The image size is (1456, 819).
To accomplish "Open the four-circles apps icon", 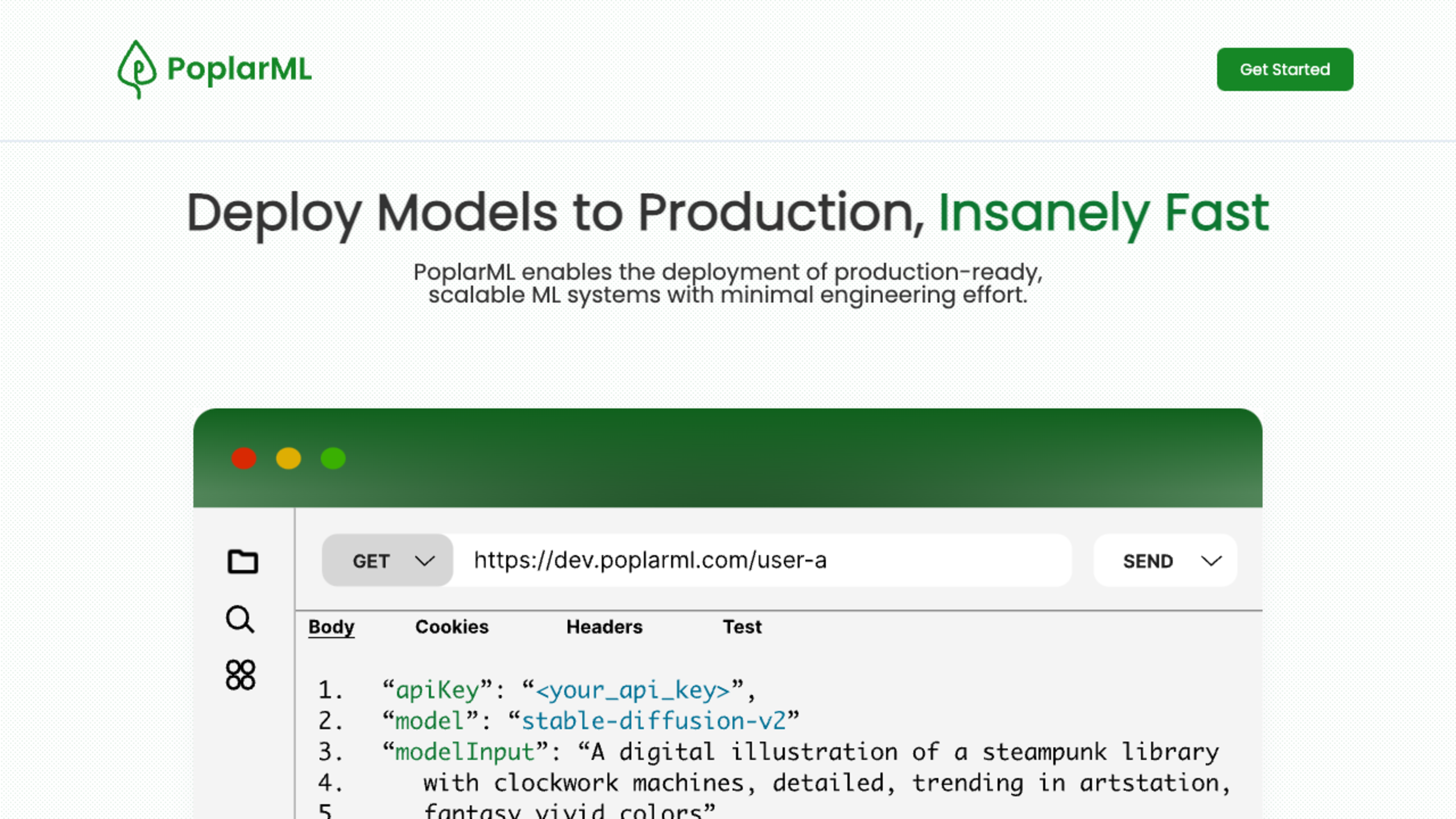I will pos(240,675).
